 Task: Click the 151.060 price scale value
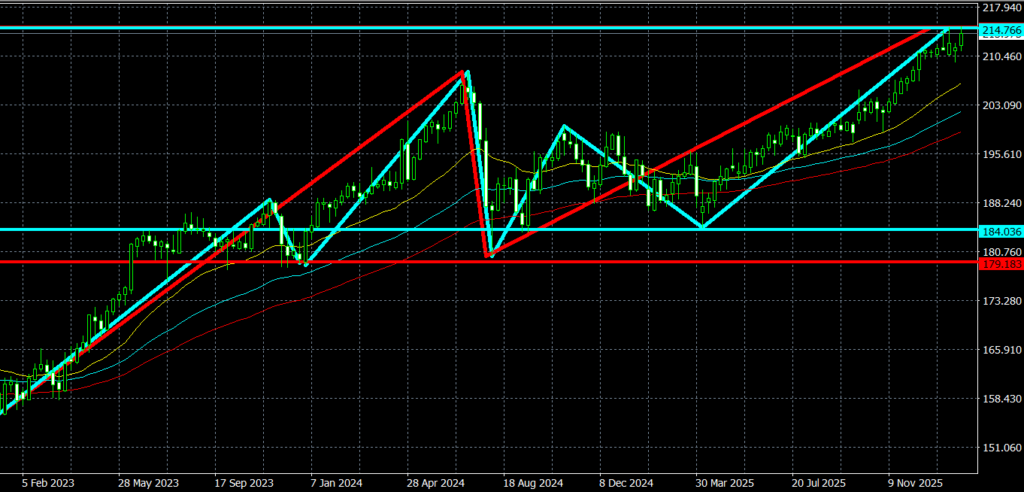tap(1000, 448)
